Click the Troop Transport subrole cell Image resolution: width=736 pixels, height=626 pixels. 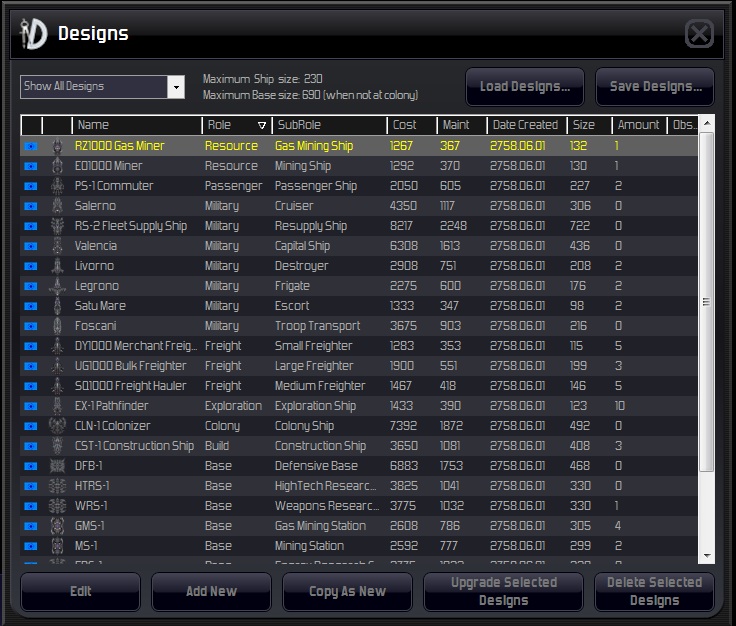318,326
